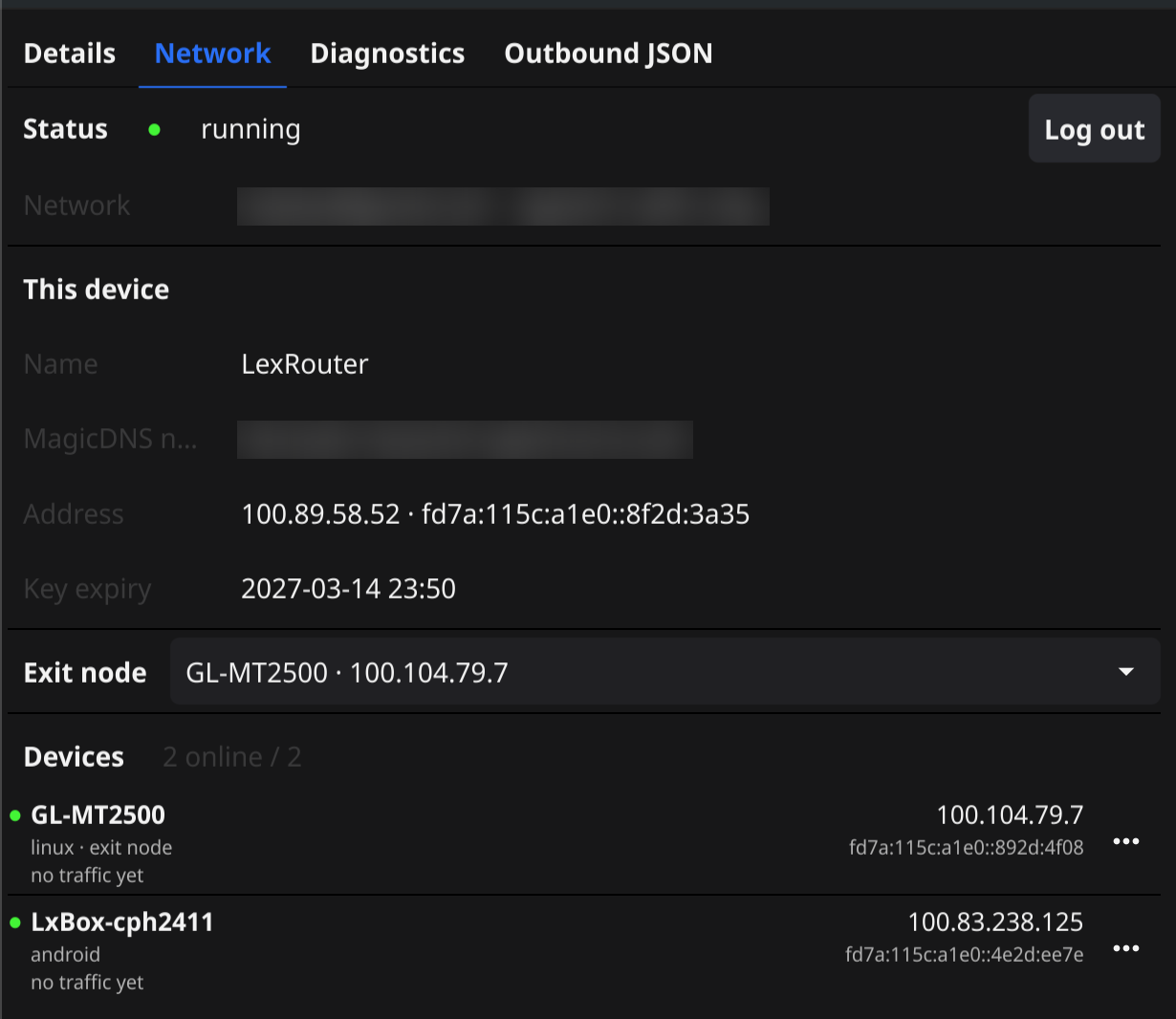This screenshot has width=1176, height=1019.
Task: Click the 'android' OS label
Action: pos(65,954)
